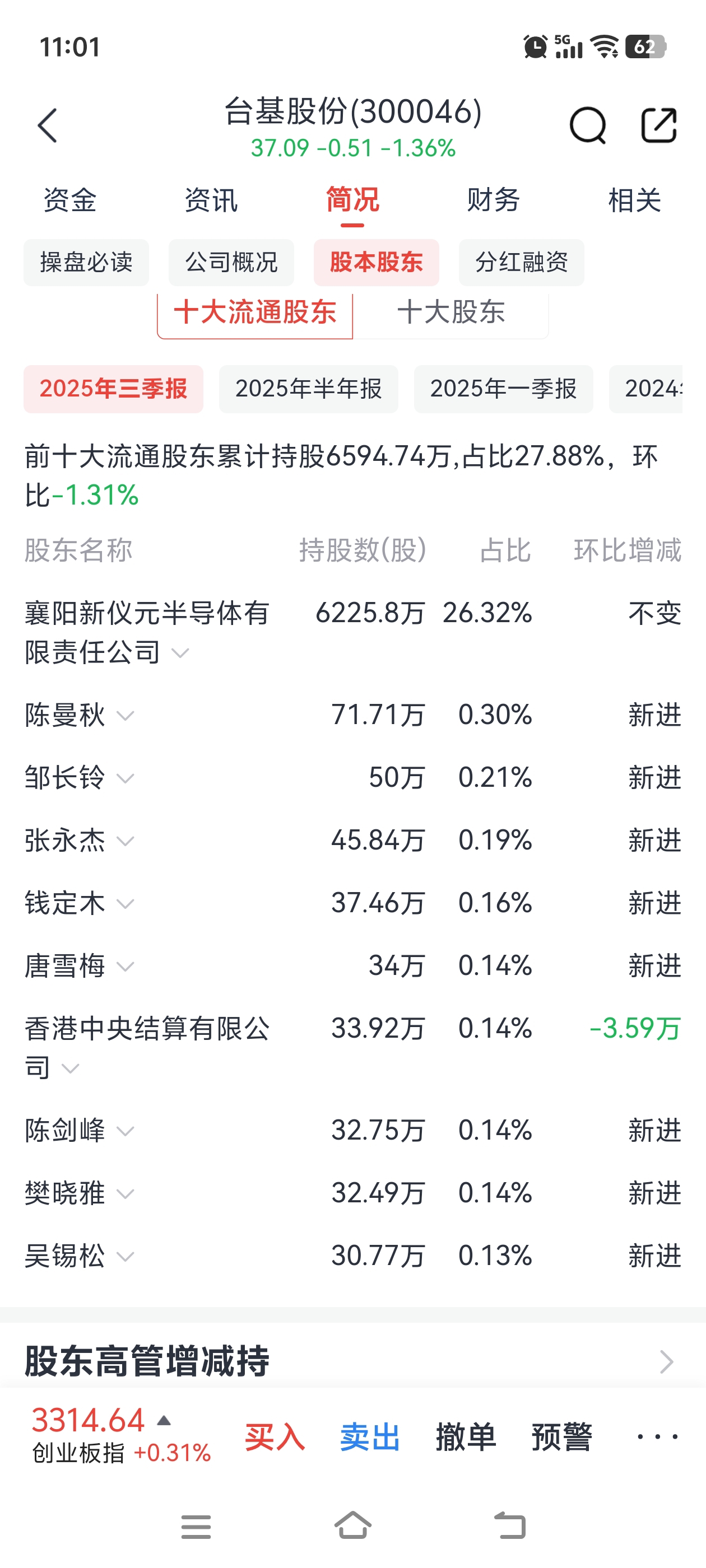Open the 资金 tab
This screenshot has width=706, height=1568.
pos(70,200)
